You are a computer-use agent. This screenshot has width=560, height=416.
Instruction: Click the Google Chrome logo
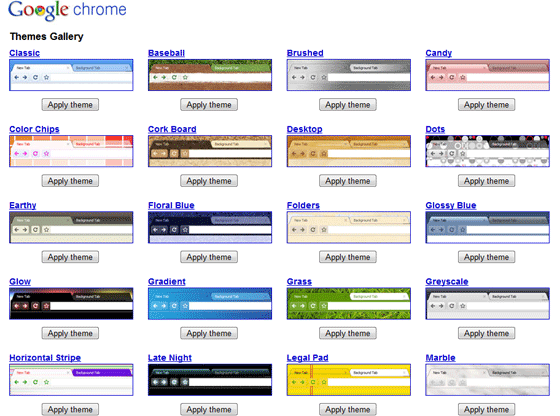pos(67,10)
